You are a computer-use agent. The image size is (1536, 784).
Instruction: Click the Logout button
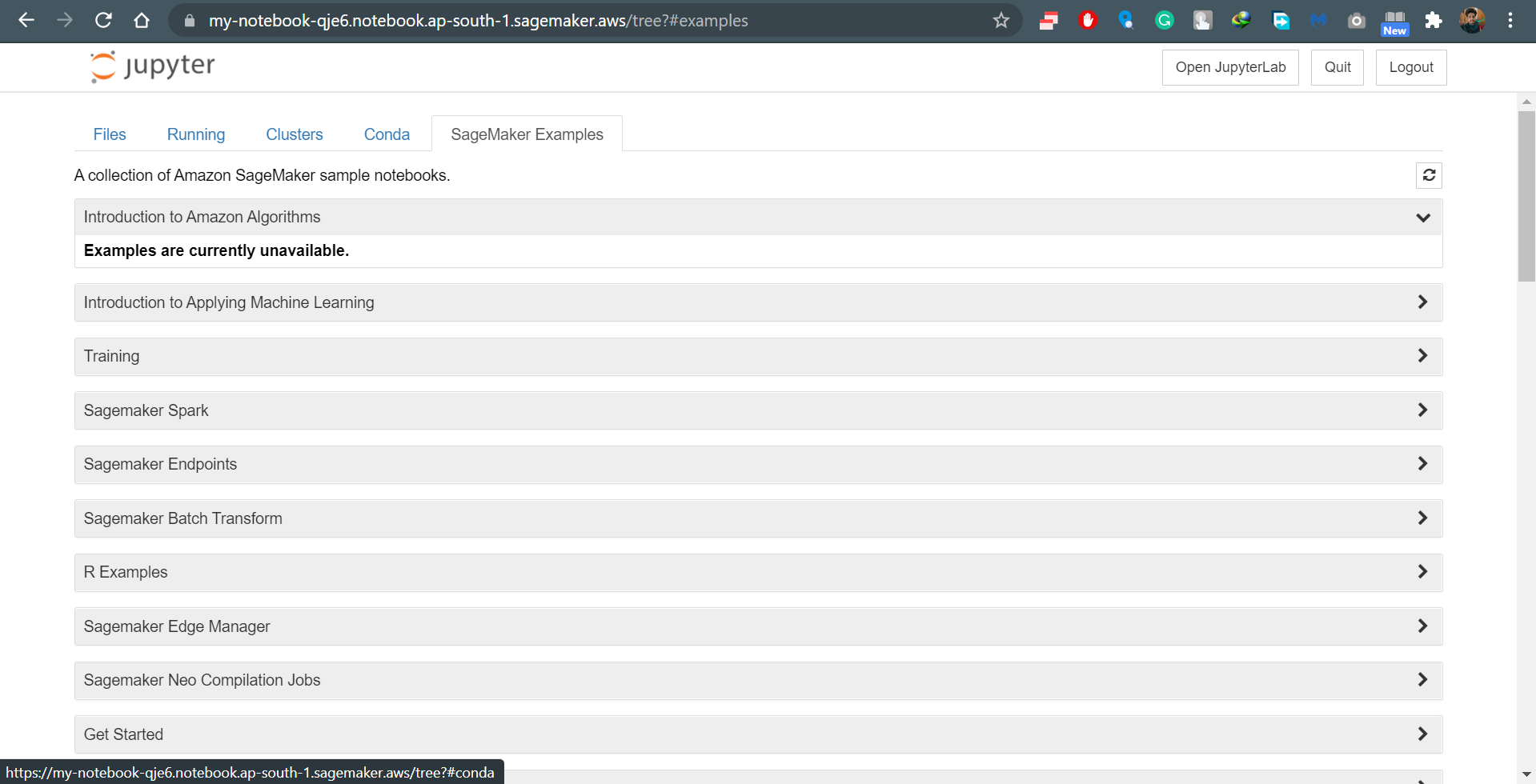click(1411, 67)
